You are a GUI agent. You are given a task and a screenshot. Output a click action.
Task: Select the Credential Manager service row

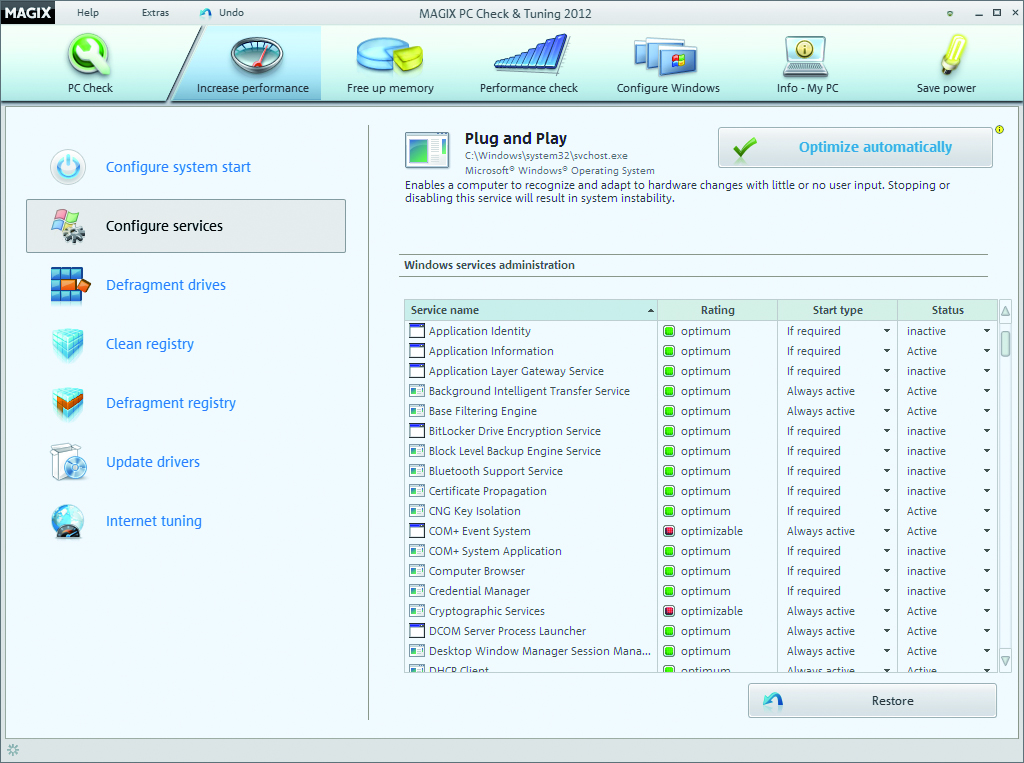[700, 591]
